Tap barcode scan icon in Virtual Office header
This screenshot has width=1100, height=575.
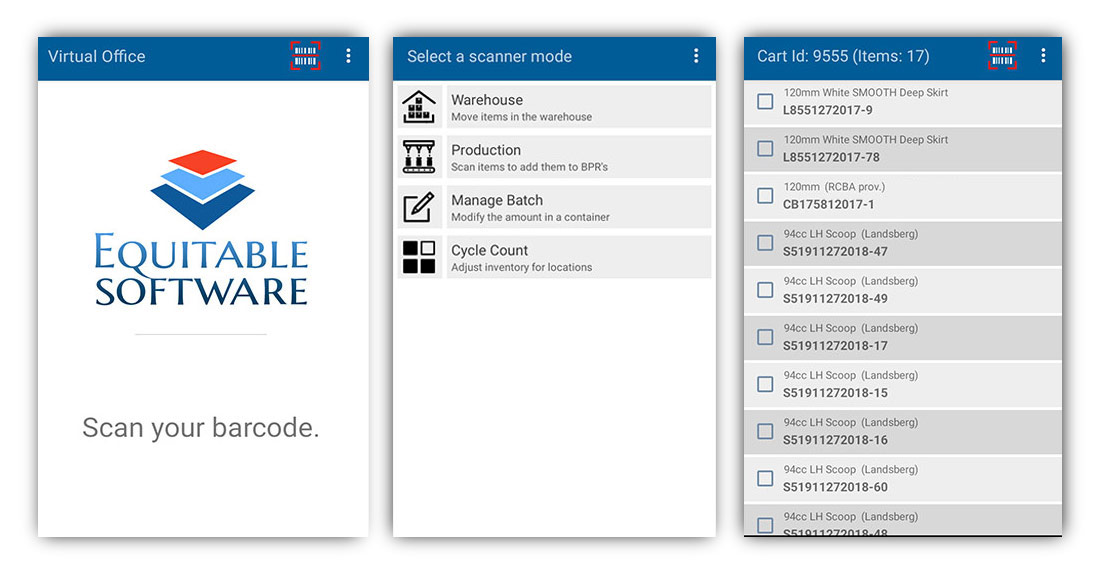tap(305, 56)
